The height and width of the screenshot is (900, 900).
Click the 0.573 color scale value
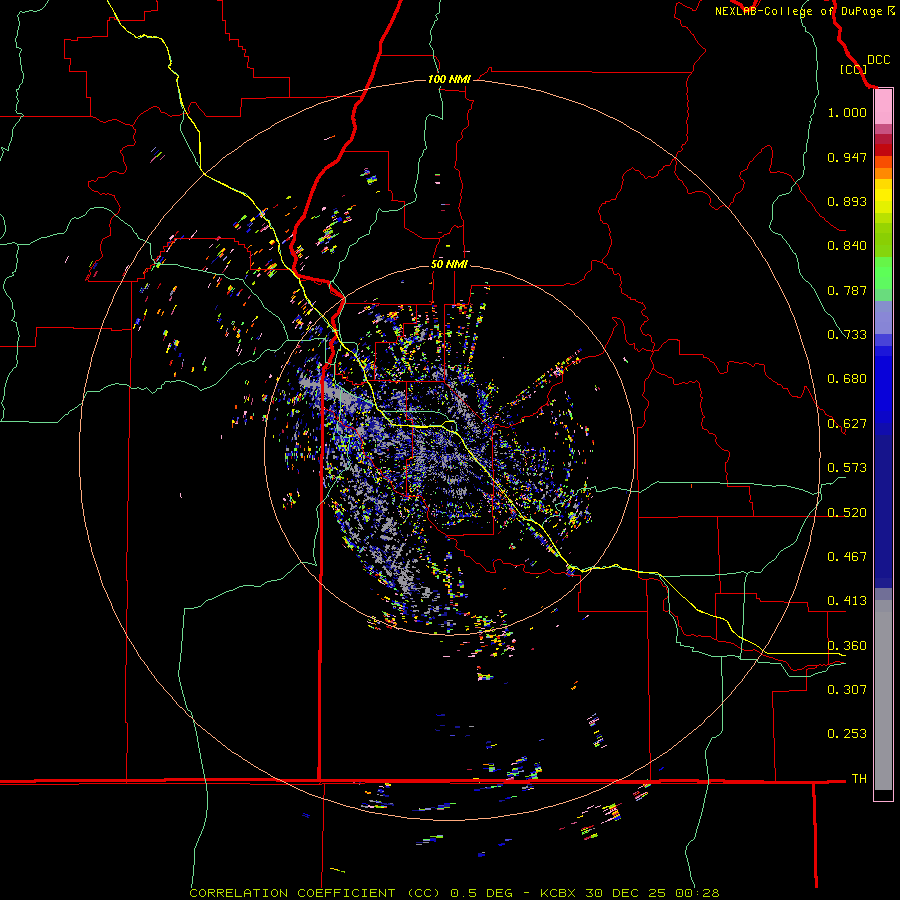(x=847, y=468)
